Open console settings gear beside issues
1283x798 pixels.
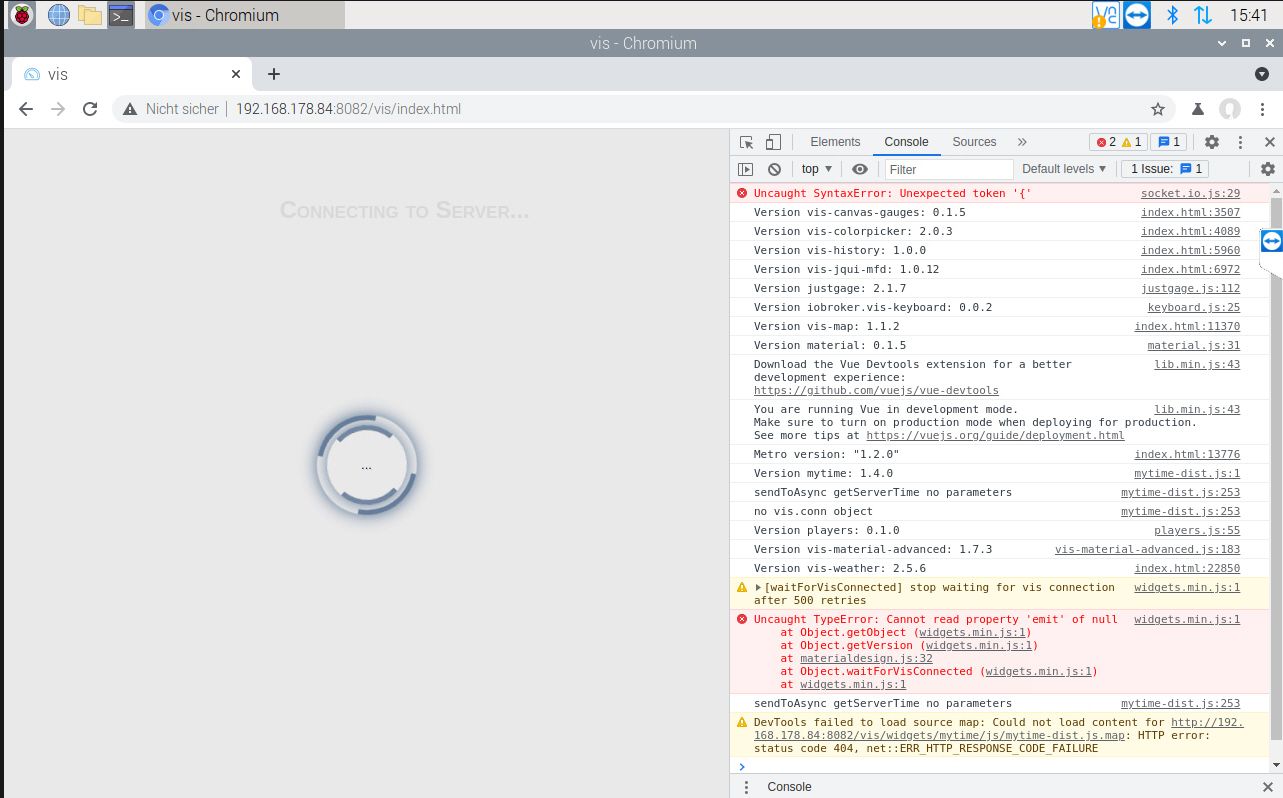click(1267, 169)
